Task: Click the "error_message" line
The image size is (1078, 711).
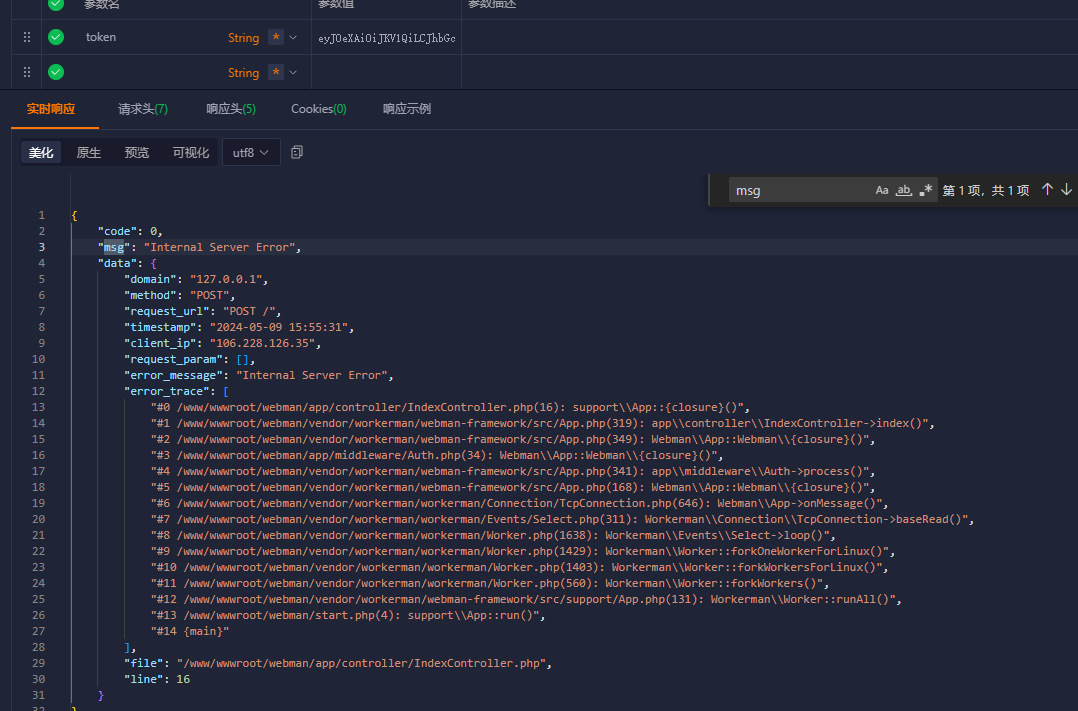Action: coord(258,375)
